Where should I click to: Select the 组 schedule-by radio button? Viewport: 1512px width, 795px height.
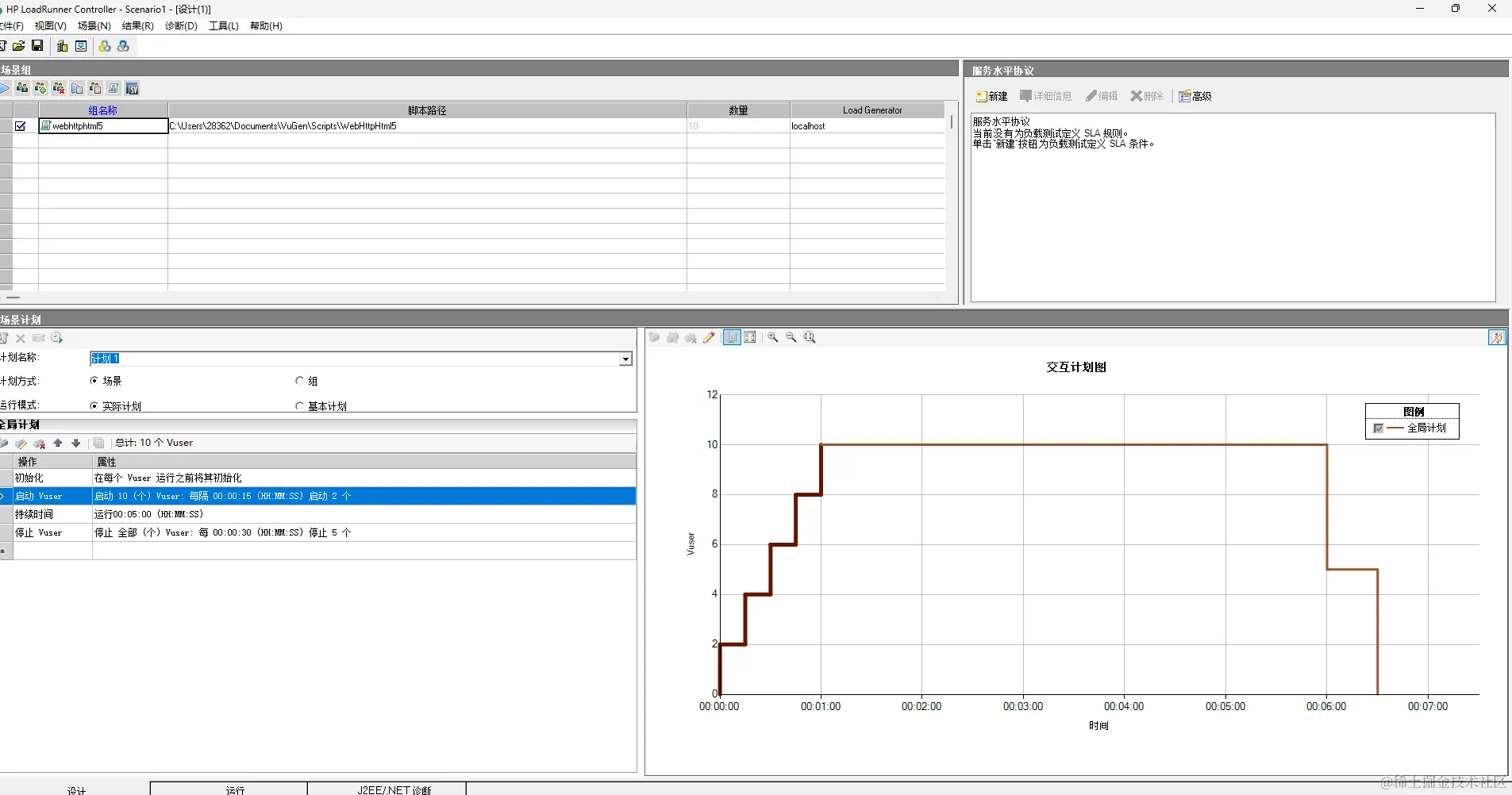coord(299,381)
